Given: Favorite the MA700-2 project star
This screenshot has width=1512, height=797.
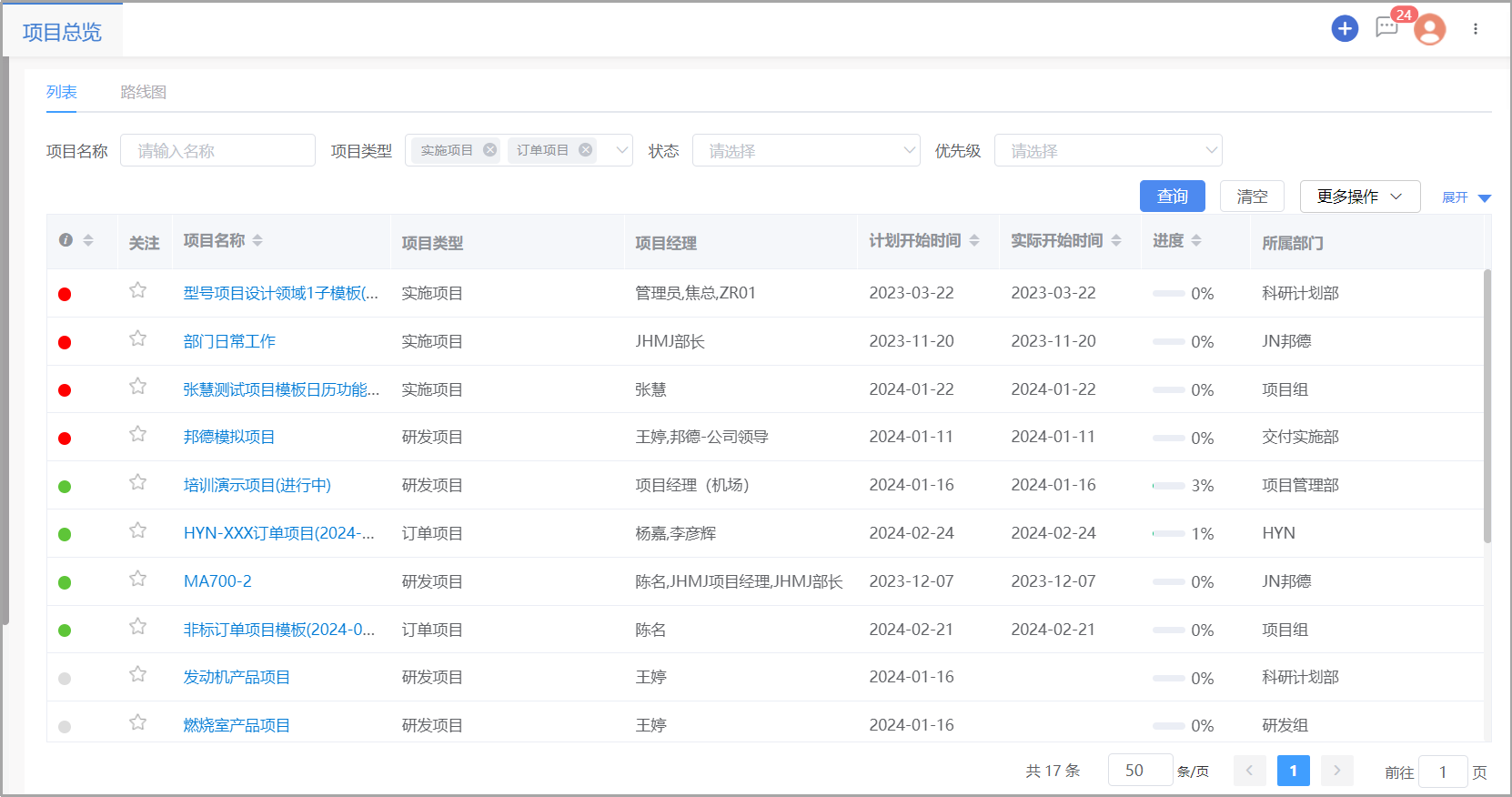Looking at the screenshot, I should click(138, 579).
